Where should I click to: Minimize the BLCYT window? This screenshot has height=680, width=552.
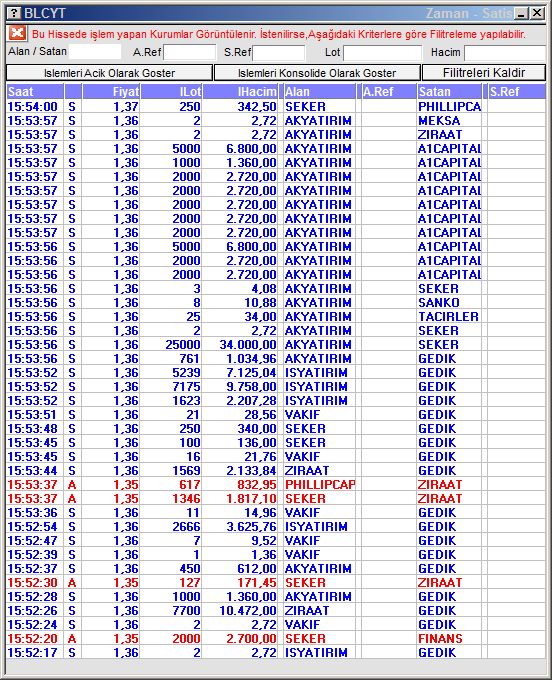coord(522,13)
